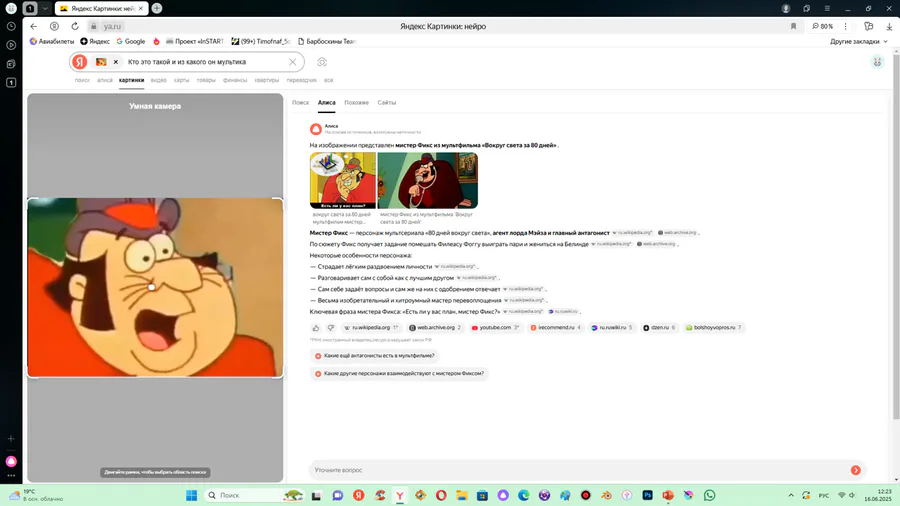Open File Explorer from the taskbar

tap(461, 495)
